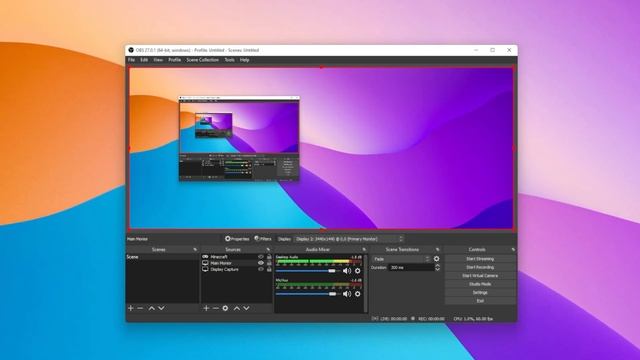Open the Profile menu

(x=175, y=60)
